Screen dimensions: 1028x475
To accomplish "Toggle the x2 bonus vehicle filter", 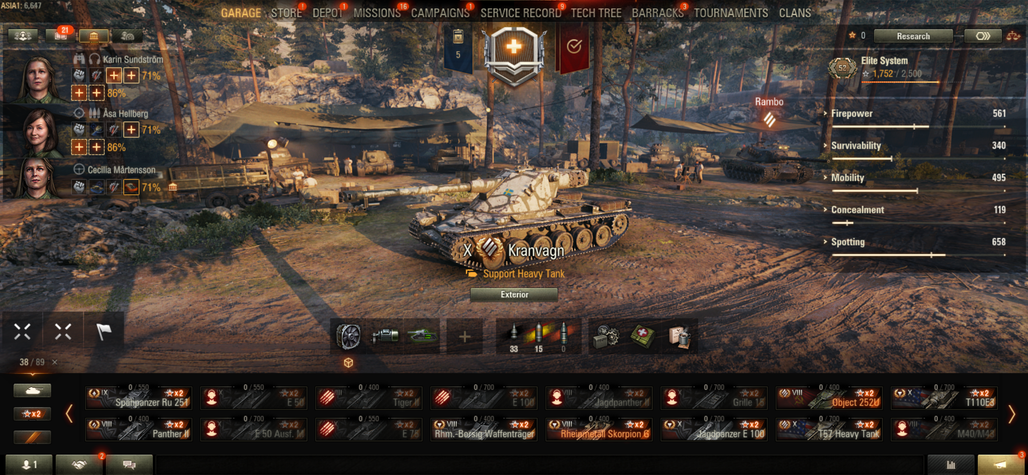I will 32,414.
